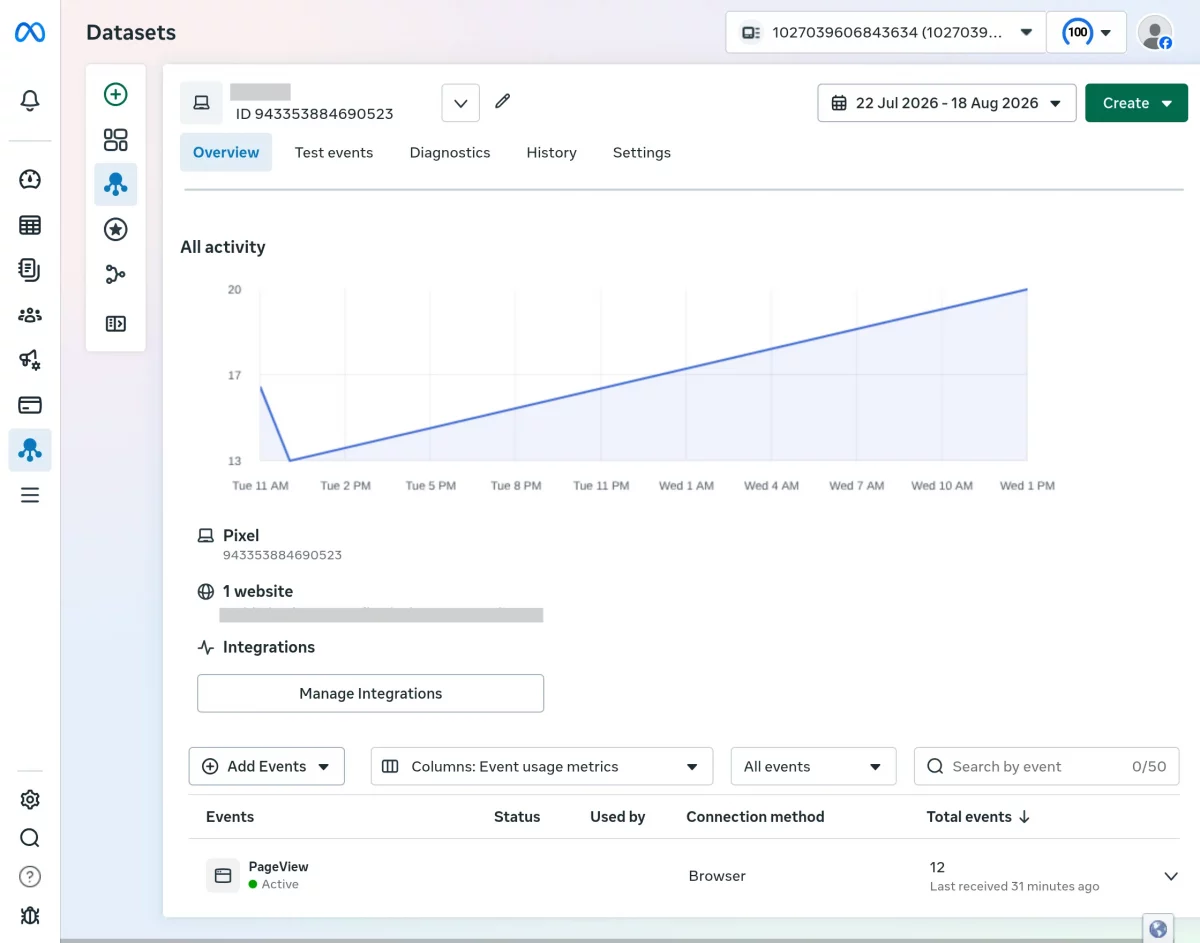Open the Add Events dropdown
The width and height of the screenshot is (1200, 943).
pyautogui.click(x=267, y=766)
